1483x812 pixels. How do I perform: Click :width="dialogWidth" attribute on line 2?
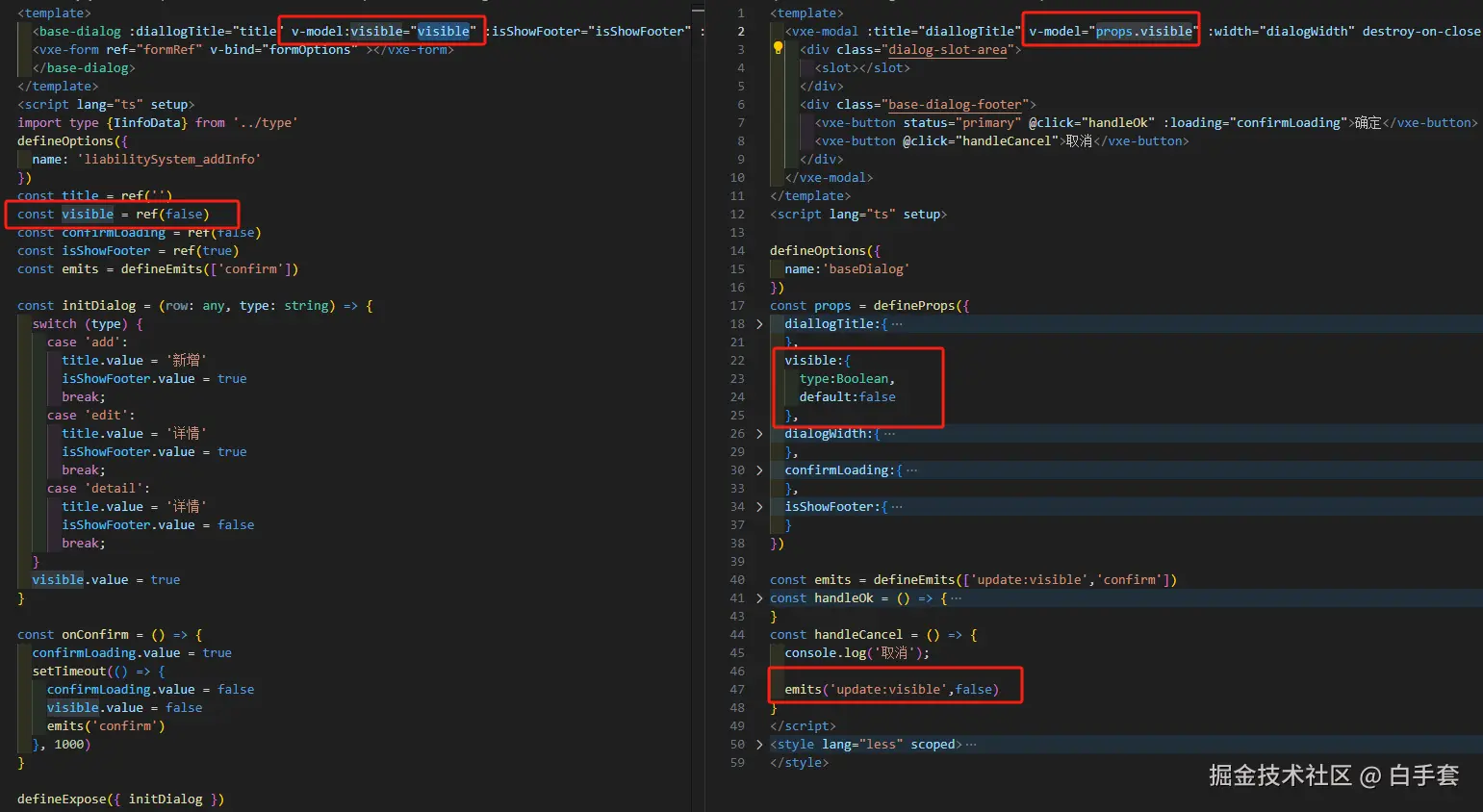[1281, 32]
